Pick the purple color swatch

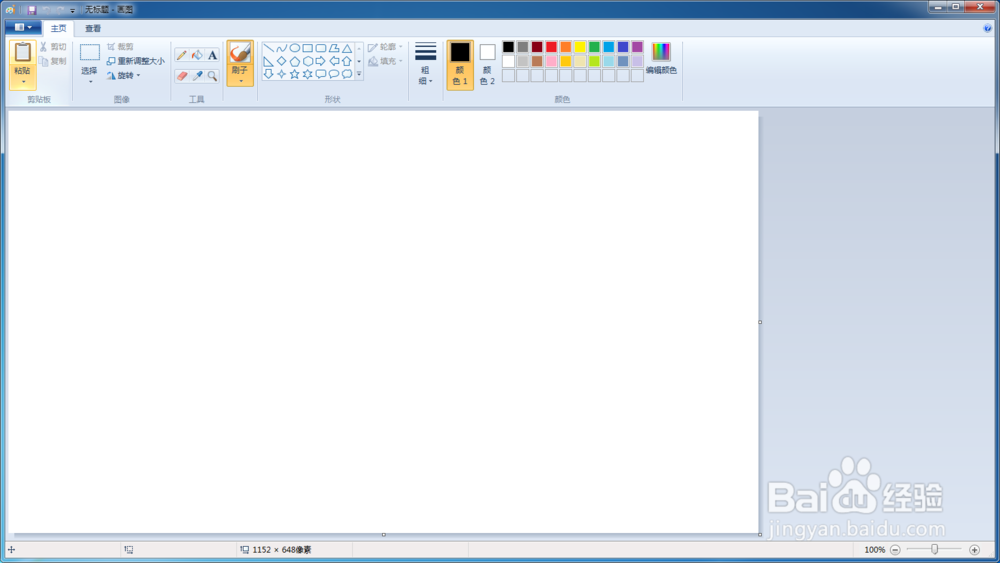point(637,47)
